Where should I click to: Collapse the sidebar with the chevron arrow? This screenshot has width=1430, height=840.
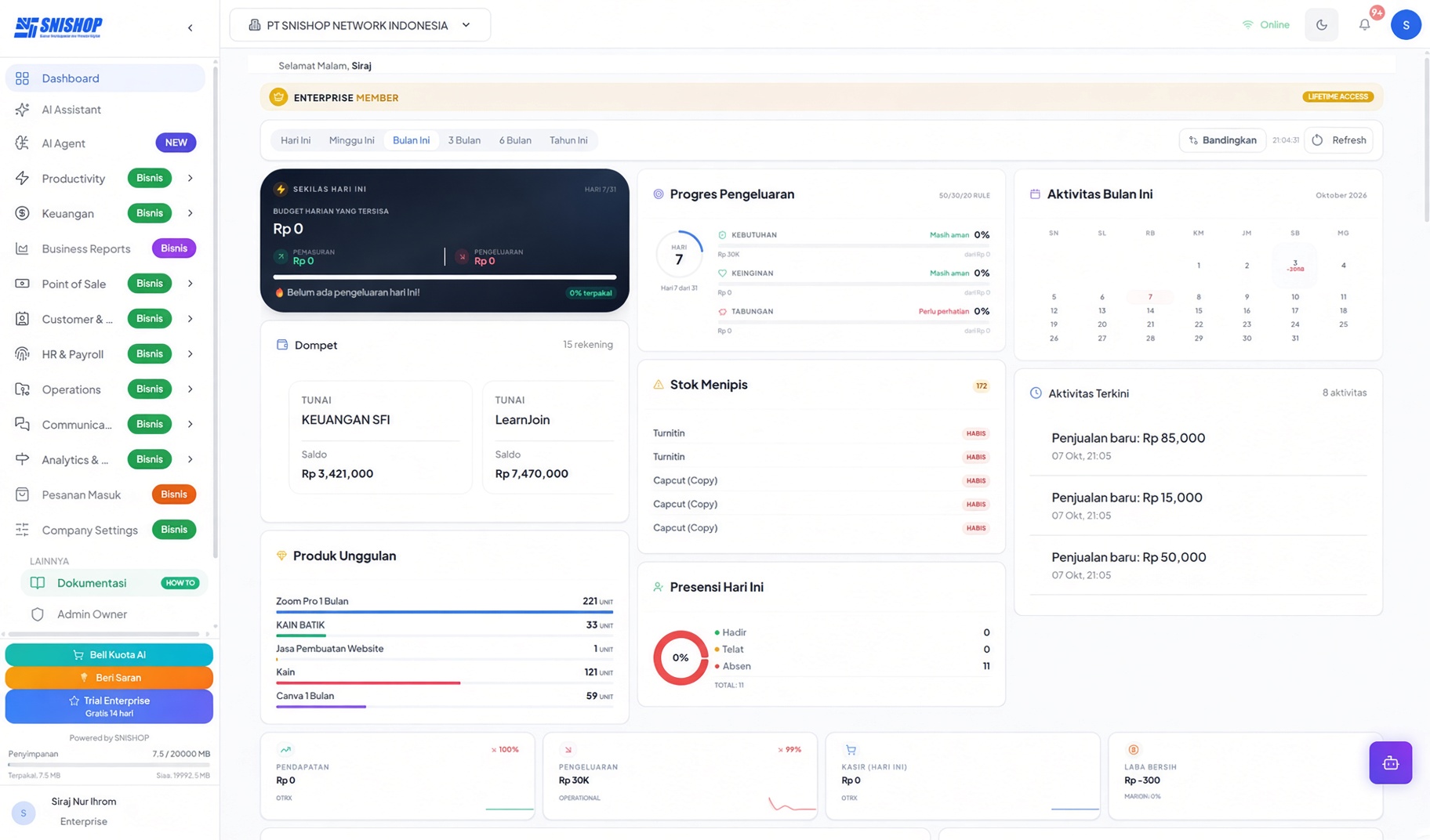(190, 28)
